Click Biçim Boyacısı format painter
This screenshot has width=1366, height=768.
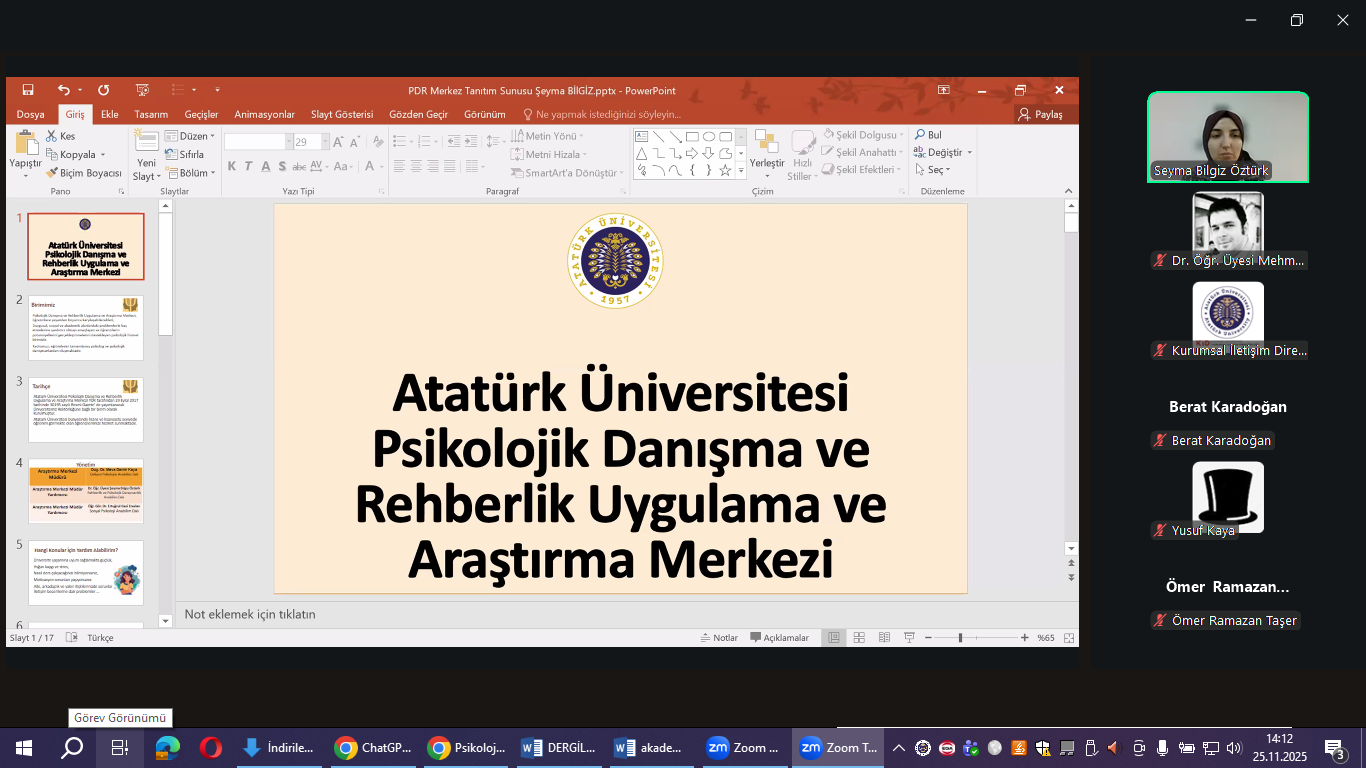[83, 173]
